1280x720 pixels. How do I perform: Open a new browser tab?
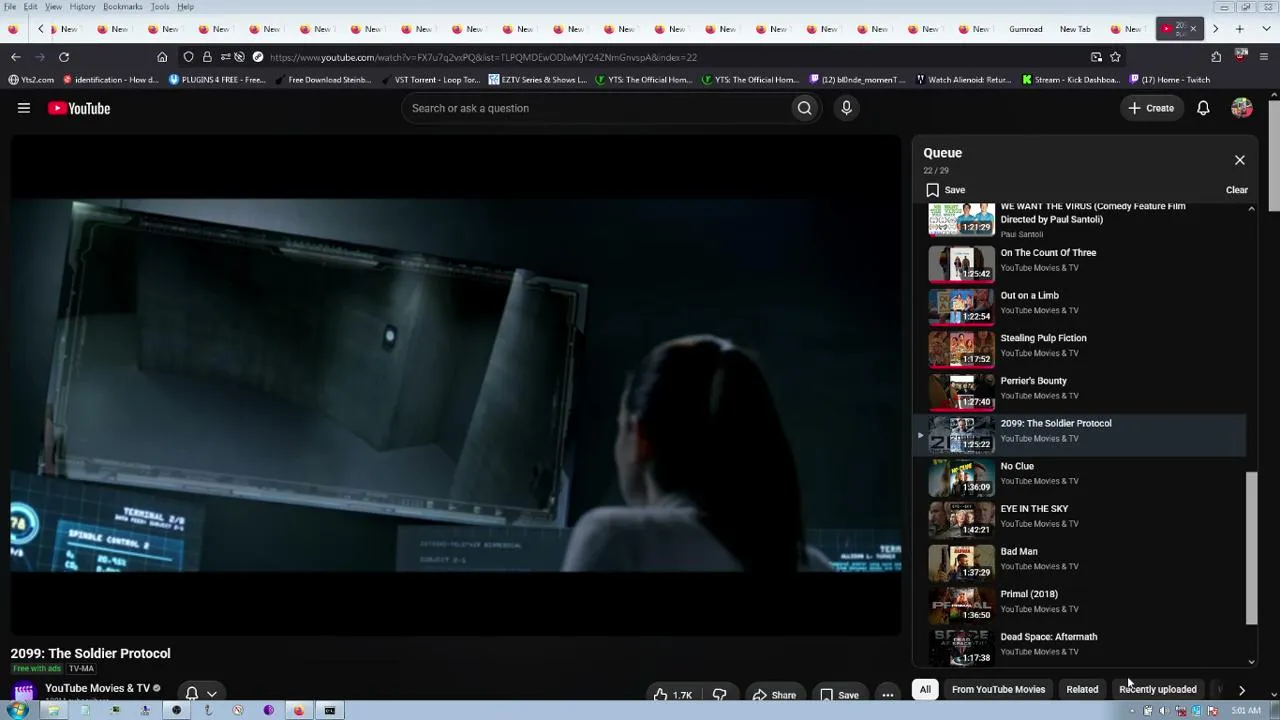[1239, 29]
